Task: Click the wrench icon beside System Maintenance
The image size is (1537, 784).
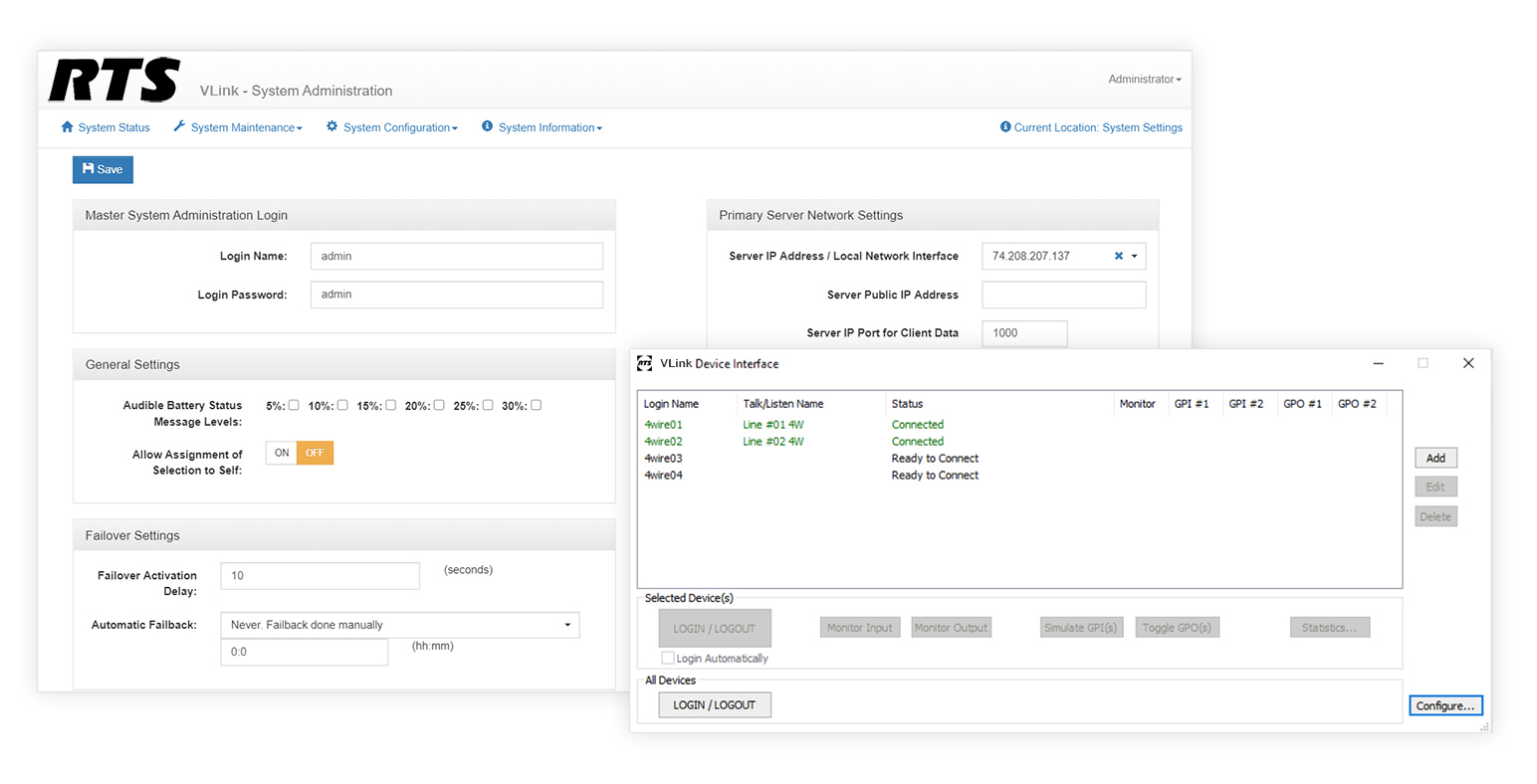Action: pyautogui.click(x=179, y=126)
